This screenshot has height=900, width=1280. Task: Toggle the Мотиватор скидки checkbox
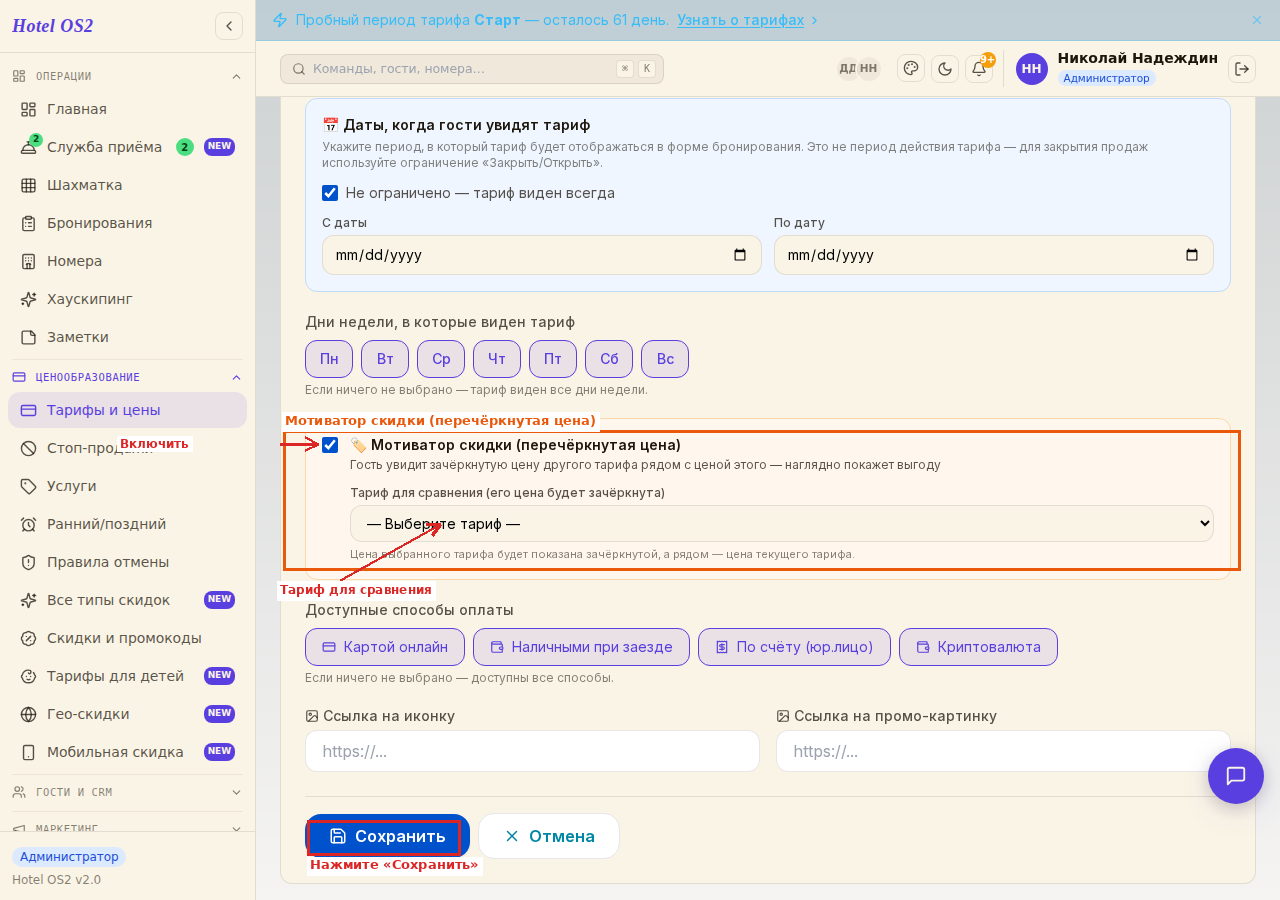tap(330, 445)
